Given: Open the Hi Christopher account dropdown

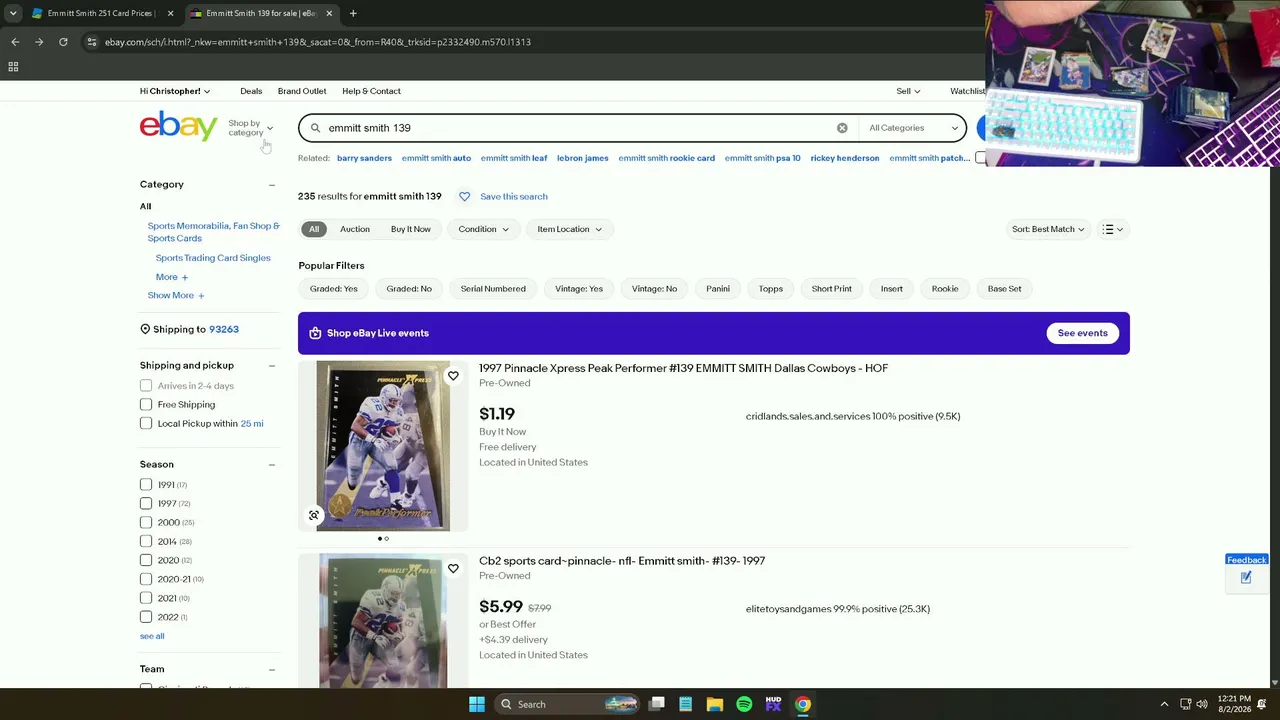Looking at the screenshot, I should tap(175, 91).
